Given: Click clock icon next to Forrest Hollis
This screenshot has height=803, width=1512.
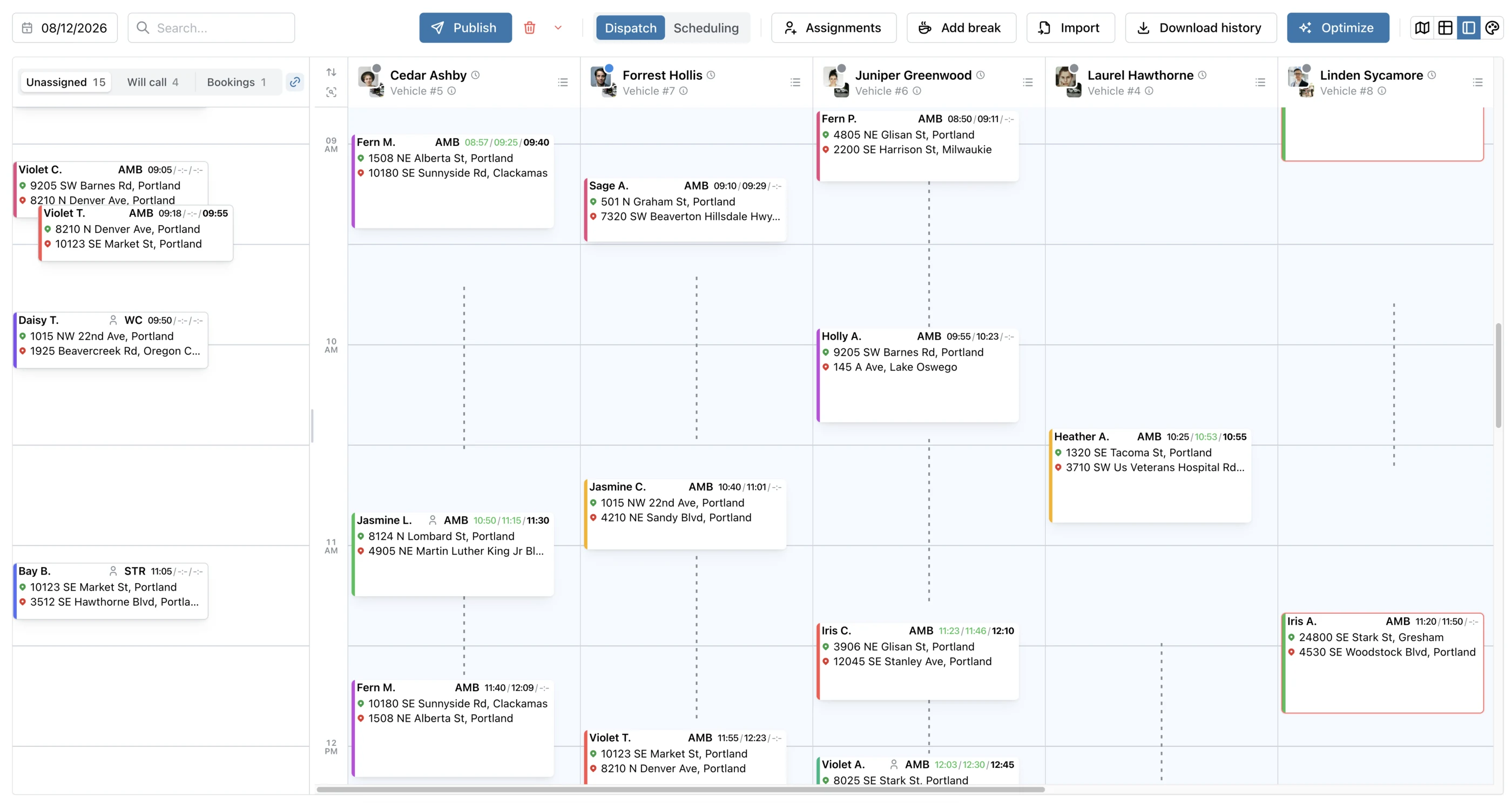Looking at the screenshot, I should click(x=711, y=75).
